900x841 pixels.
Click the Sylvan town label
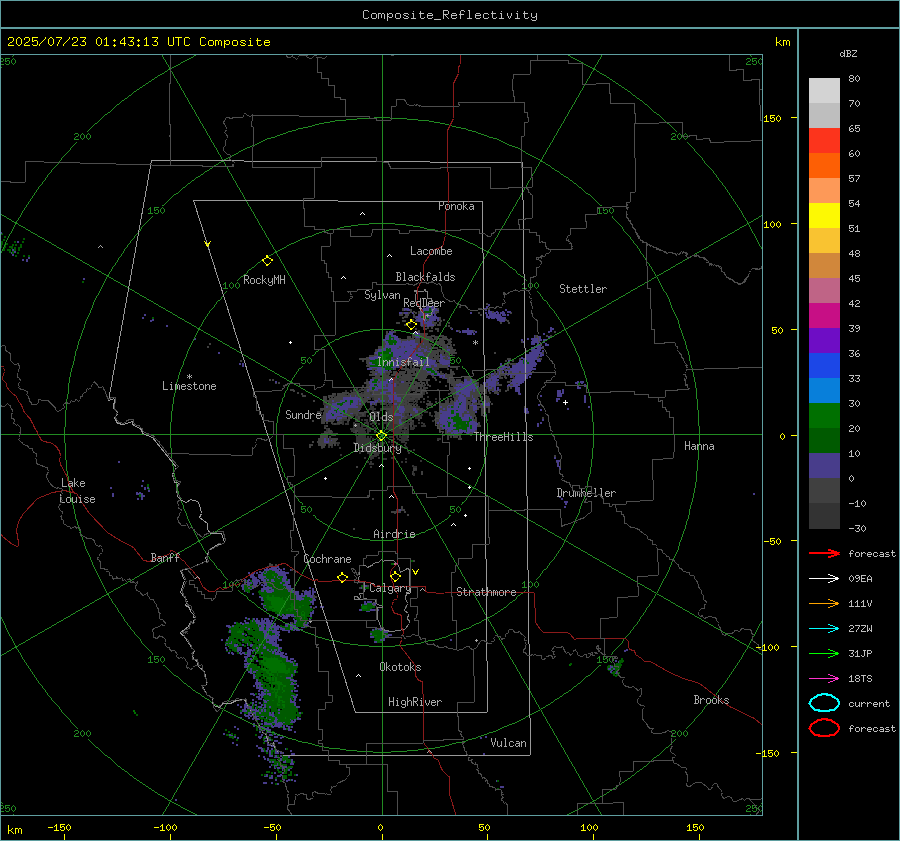pyautogui.click(x=382, y=295)
